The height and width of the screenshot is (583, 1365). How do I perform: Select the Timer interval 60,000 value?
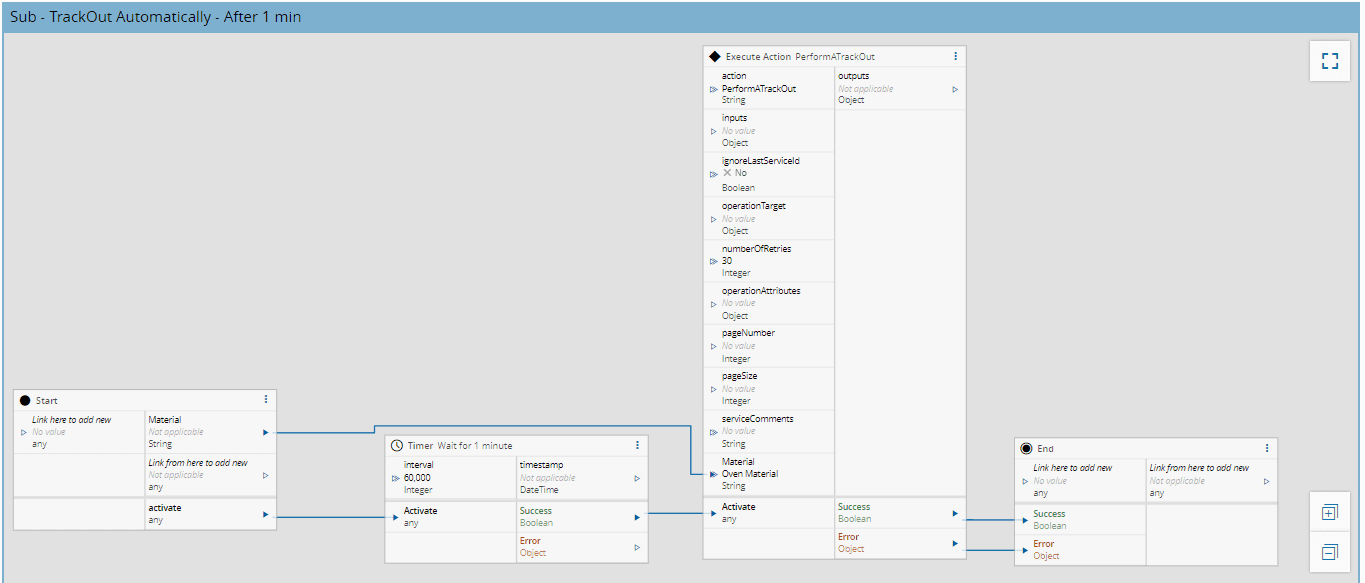pyautogui.click(x=417, y=478)
